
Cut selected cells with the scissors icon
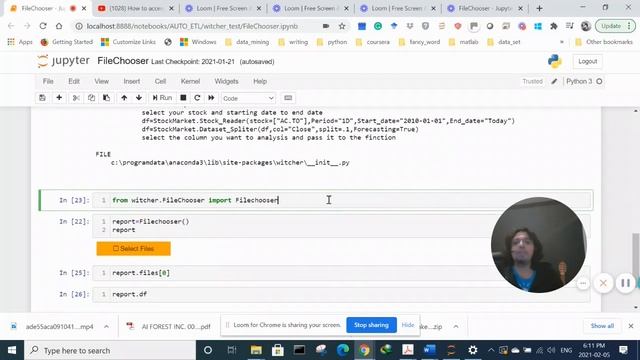pyautogui.click(x=76, y=98)
